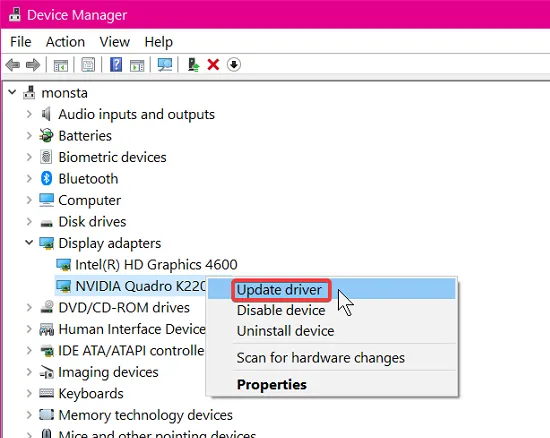Select the monsta computer name label
Viewport: 550px width, 438px height.
click(65, 93)
